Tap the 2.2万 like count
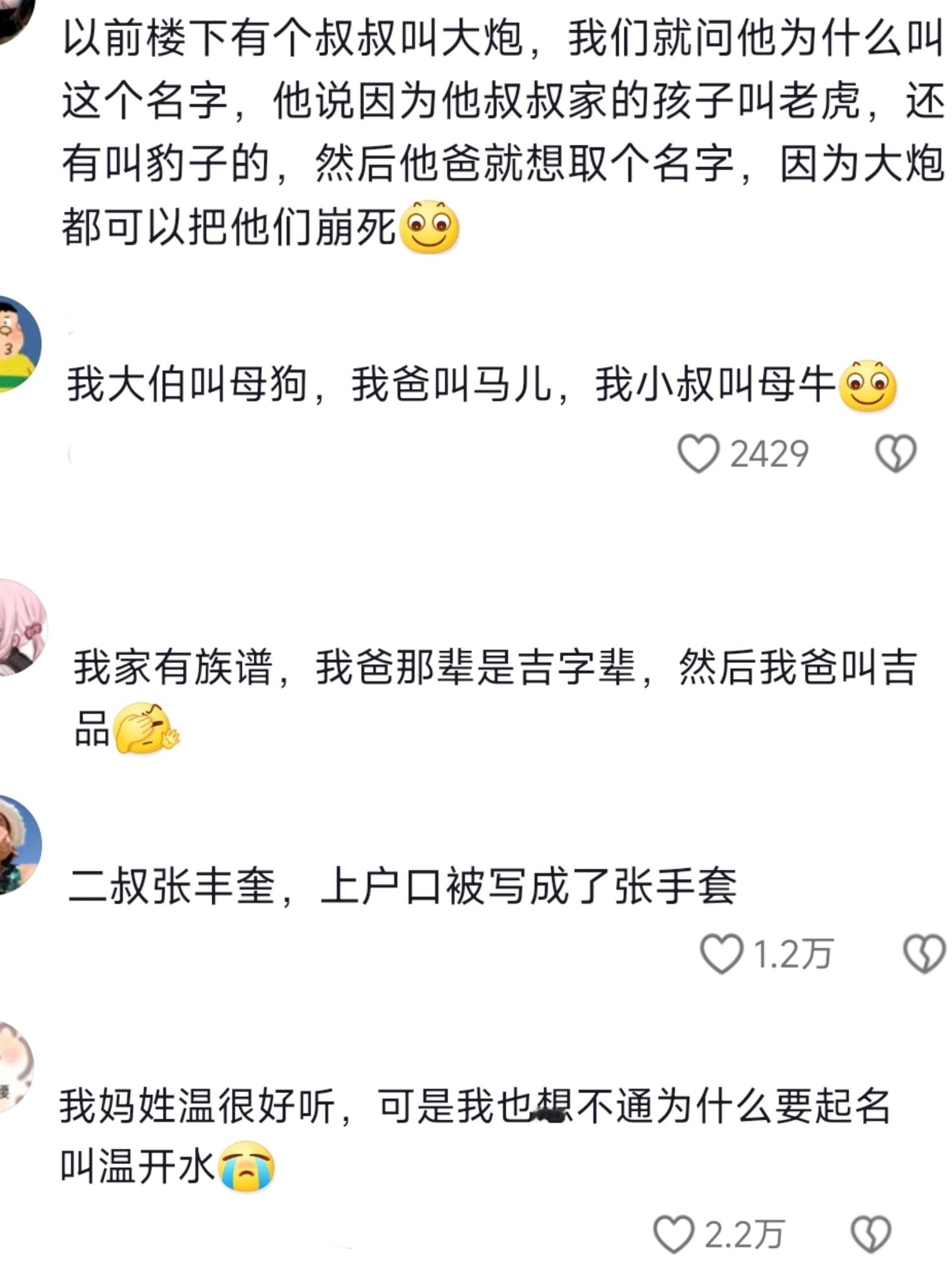The height and width of the screenshot is (1270, 952). click(744, 1234)
